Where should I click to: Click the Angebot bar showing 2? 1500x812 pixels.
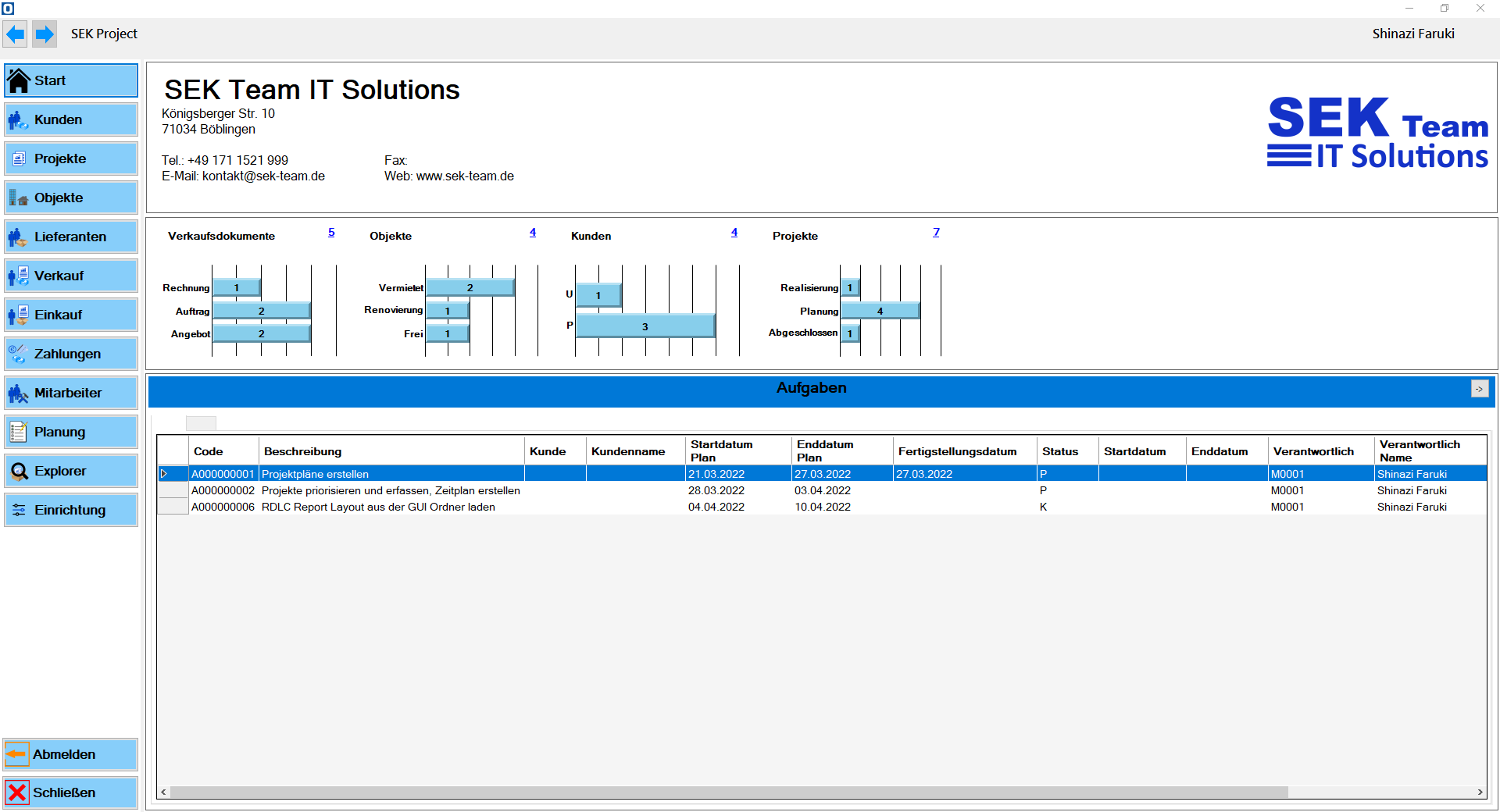(262, 333)
